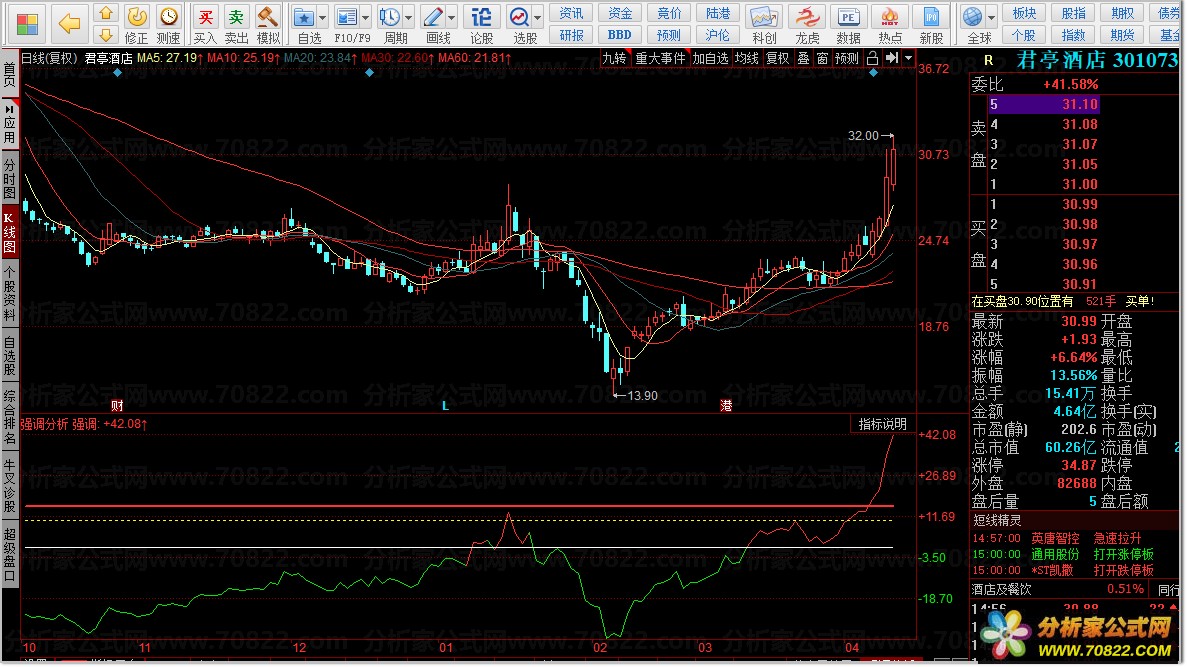Open the 热点 hot topics flame icon
The width and height of the screenshot is (1188, 667).
coord(889,23)
